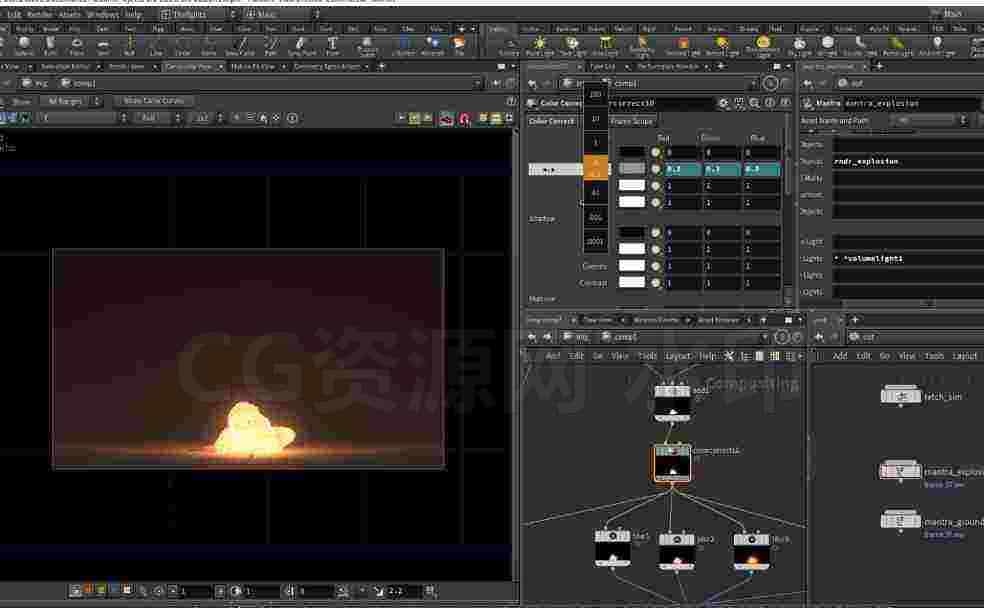Select the Sphere shelf tool
Viewport: 984px width, 608px height.
pyautogui.click(x=24, y=45)
